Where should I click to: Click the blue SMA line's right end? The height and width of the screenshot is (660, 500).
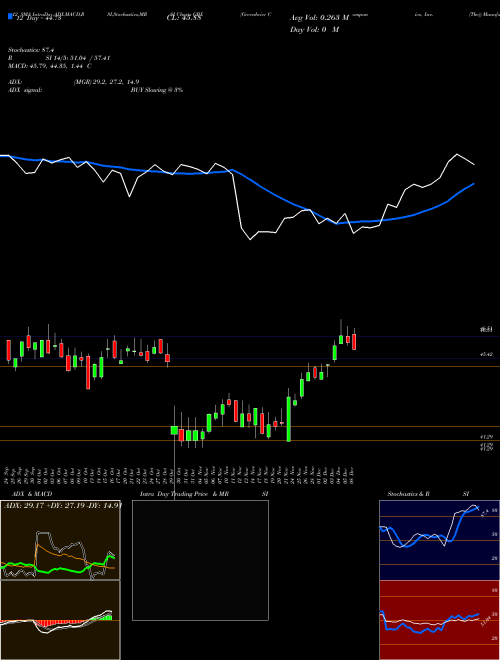[x=474, y=184]
